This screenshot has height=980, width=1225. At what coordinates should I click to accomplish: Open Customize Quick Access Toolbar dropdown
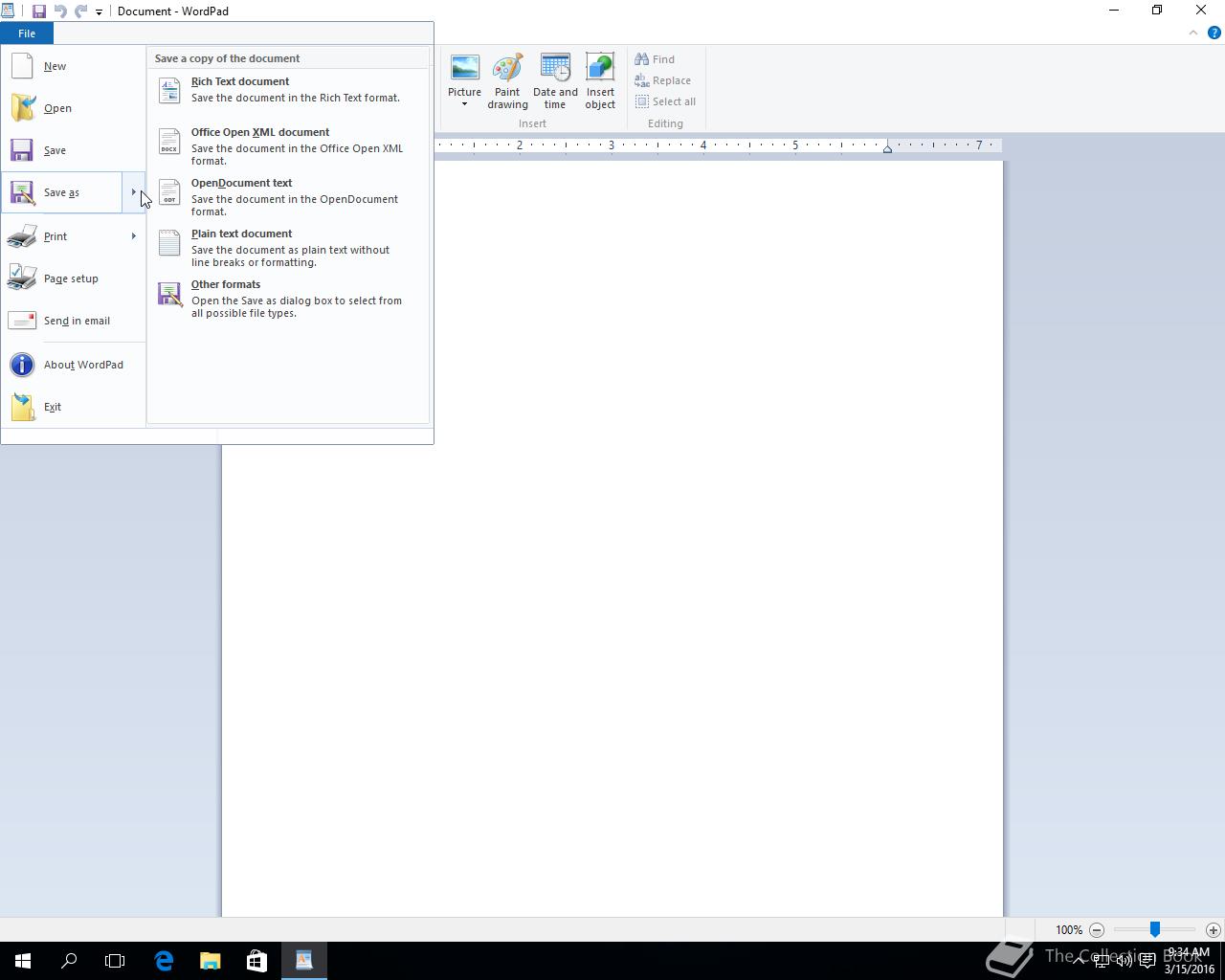[x=99, y=12]
